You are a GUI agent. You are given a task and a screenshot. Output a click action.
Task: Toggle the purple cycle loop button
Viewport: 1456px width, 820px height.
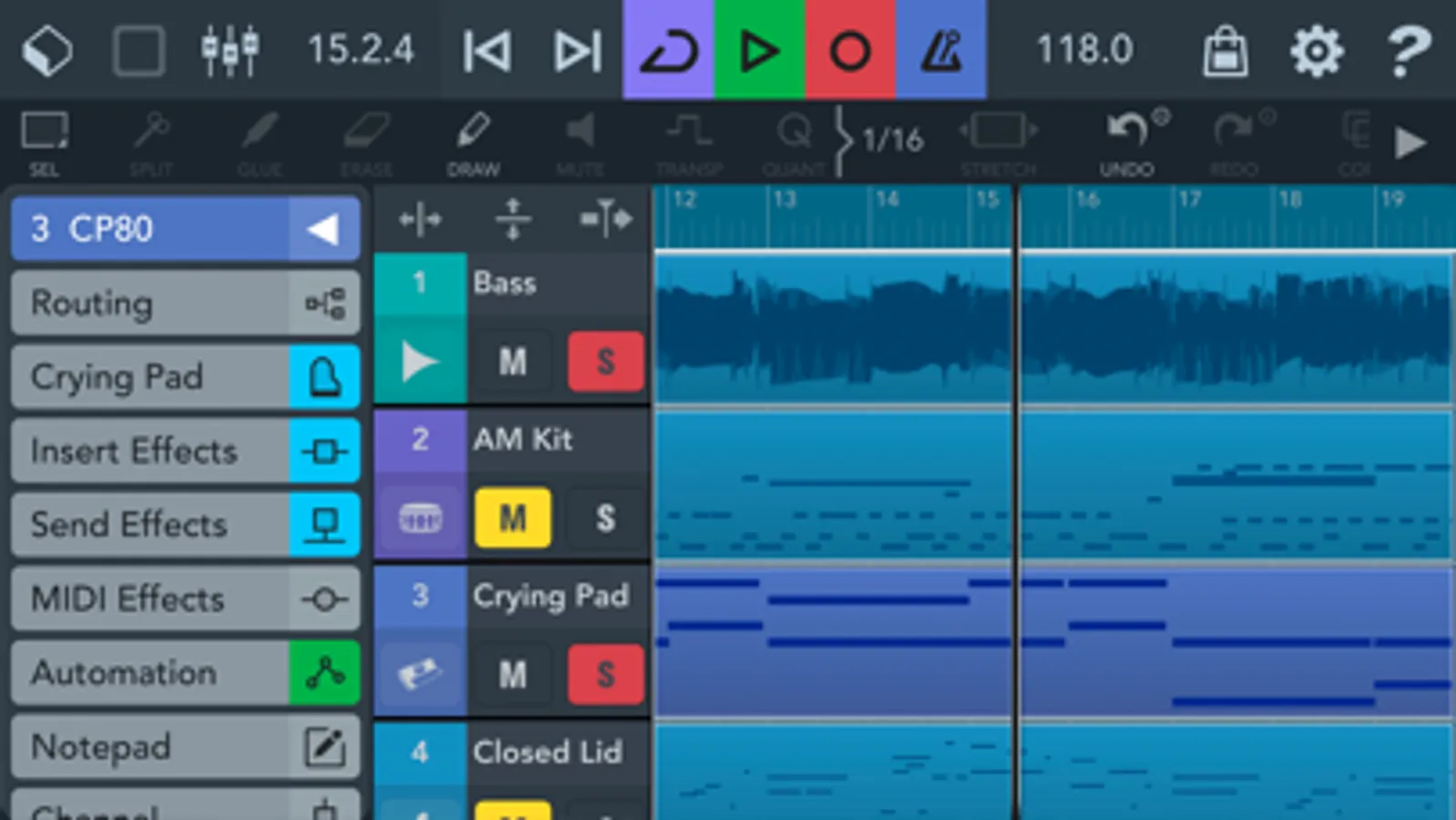[668, 49]
